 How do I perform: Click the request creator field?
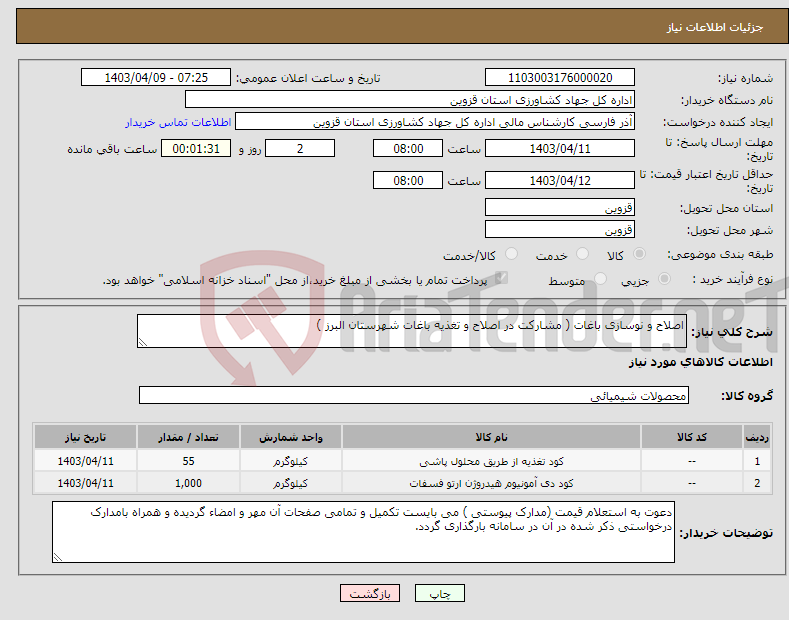[435, 122]
